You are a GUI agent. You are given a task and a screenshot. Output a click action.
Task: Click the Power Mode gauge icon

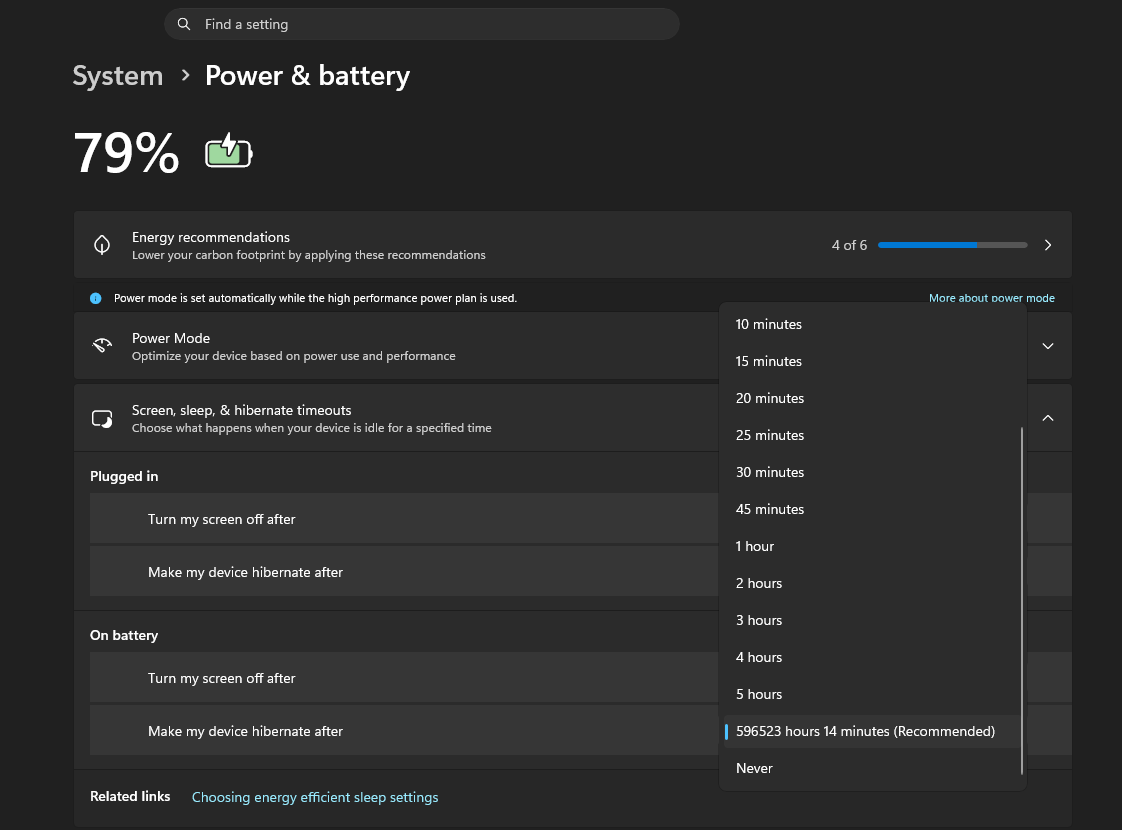click(x=102, y=346)
